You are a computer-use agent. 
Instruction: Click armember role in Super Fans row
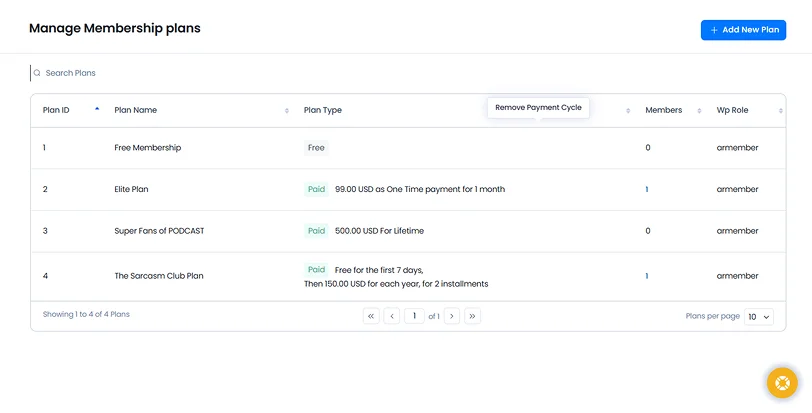737,231
